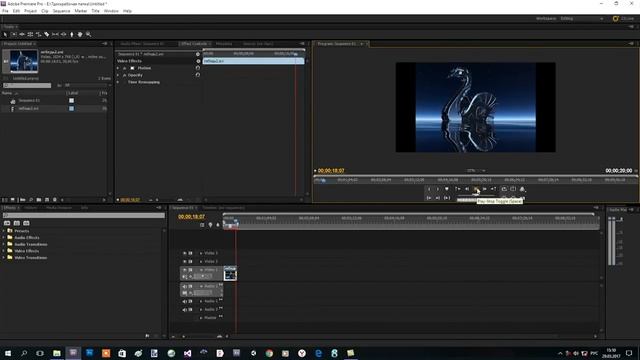Expand the Motion effect properties
This screenshot has height=360, width=640.
(x=118, y=68)
